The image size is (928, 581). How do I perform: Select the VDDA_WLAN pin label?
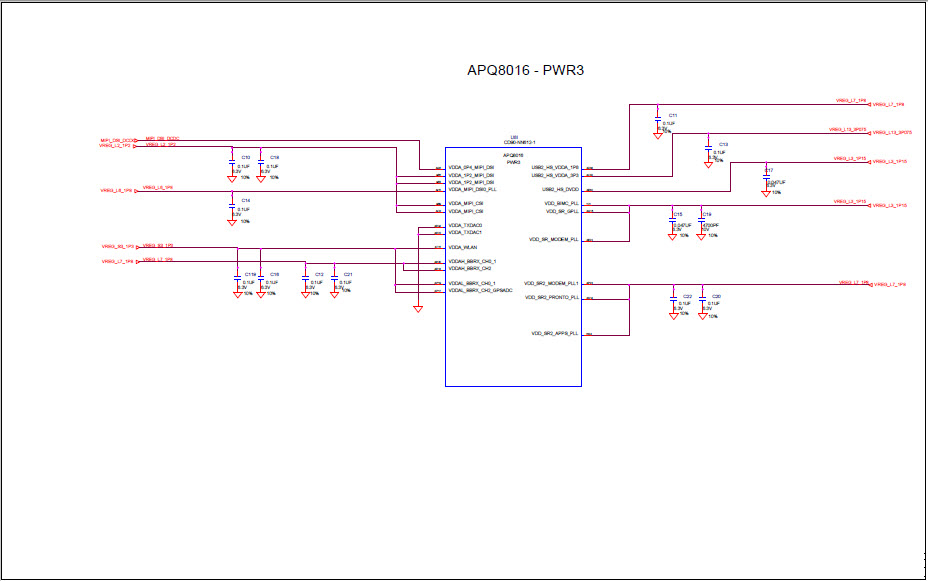(x=461, y=248)
